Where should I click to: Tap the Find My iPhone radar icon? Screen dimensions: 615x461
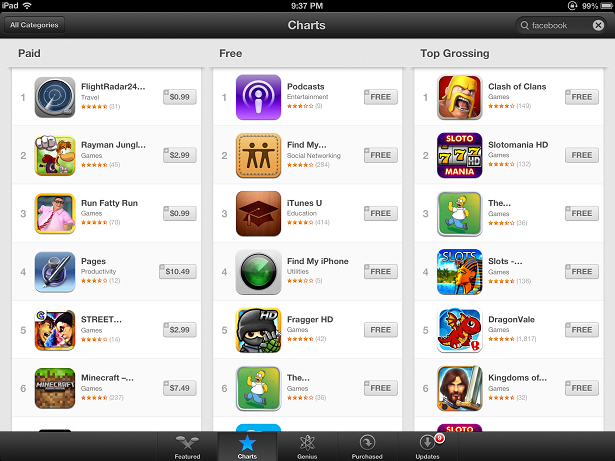tap(258, 272)
